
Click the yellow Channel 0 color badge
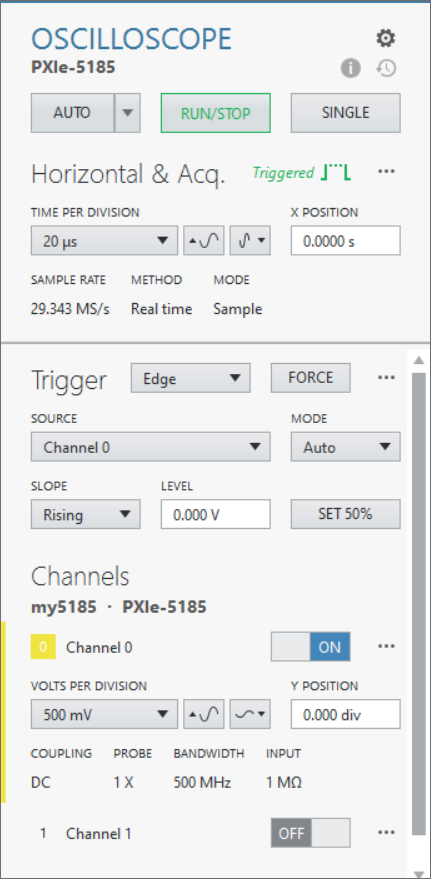tap(43, 647)
